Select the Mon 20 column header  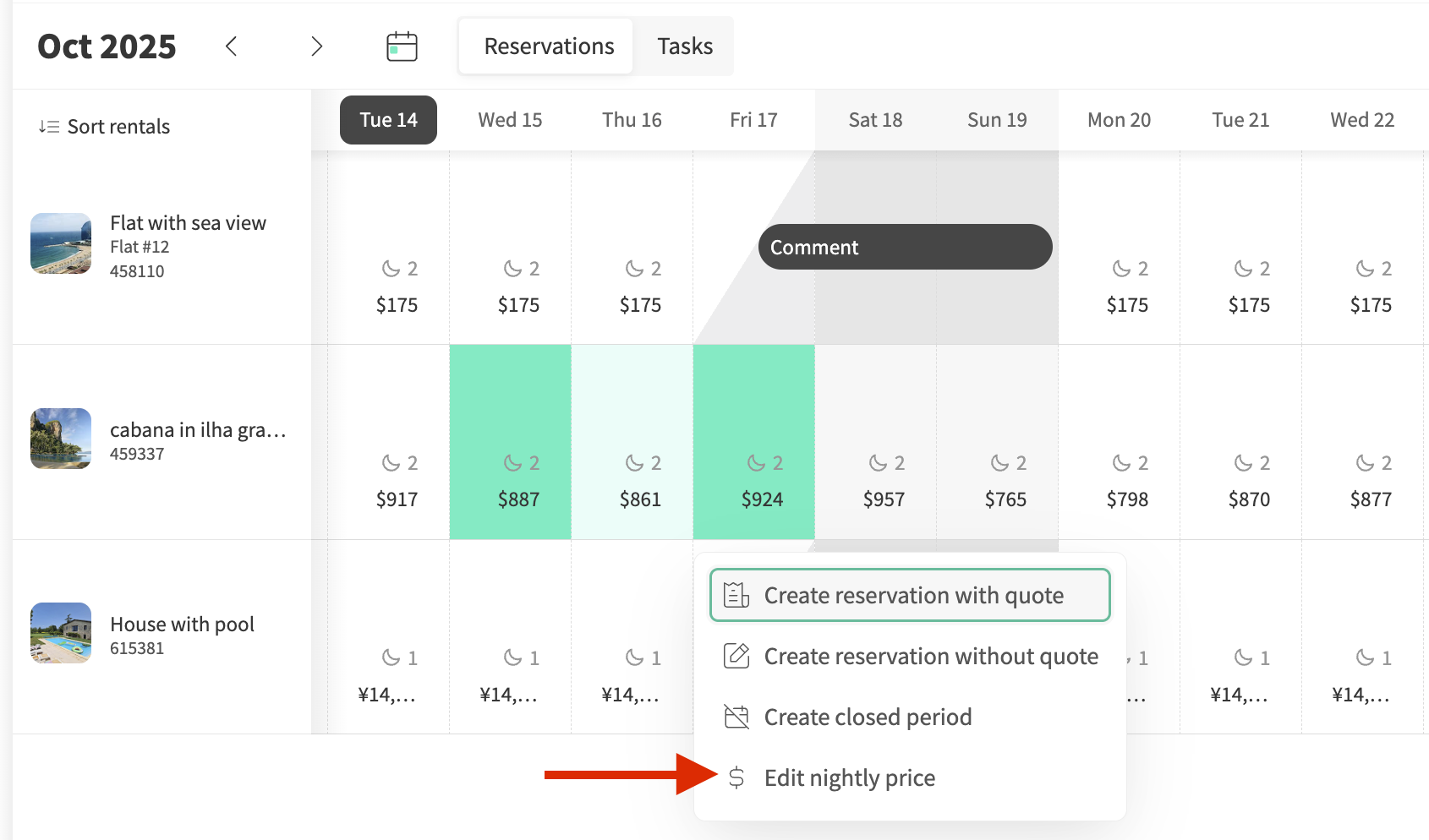tap(1119, 120)
